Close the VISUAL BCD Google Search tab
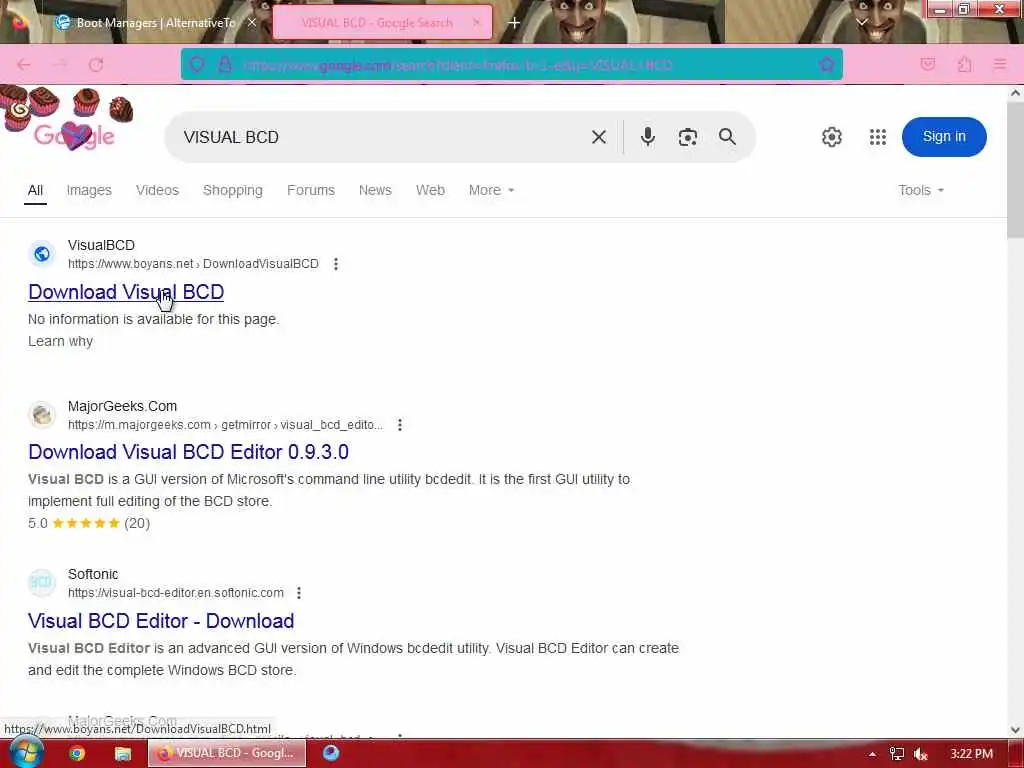Viewport: 1024px width, 768px height. point(476,23)
